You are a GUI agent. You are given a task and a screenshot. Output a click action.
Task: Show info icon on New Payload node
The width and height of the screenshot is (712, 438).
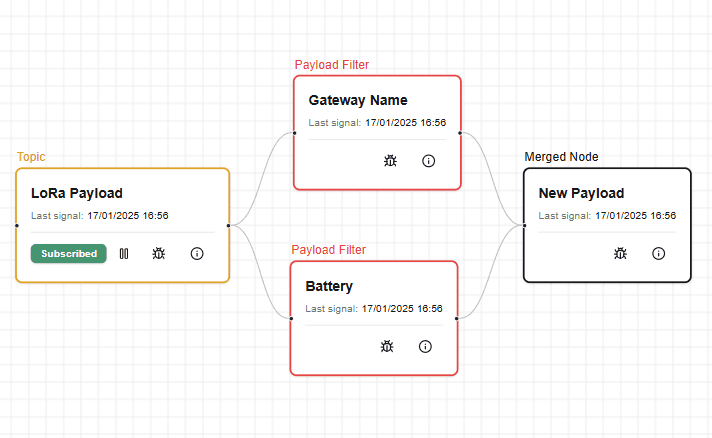click(658, 253)
